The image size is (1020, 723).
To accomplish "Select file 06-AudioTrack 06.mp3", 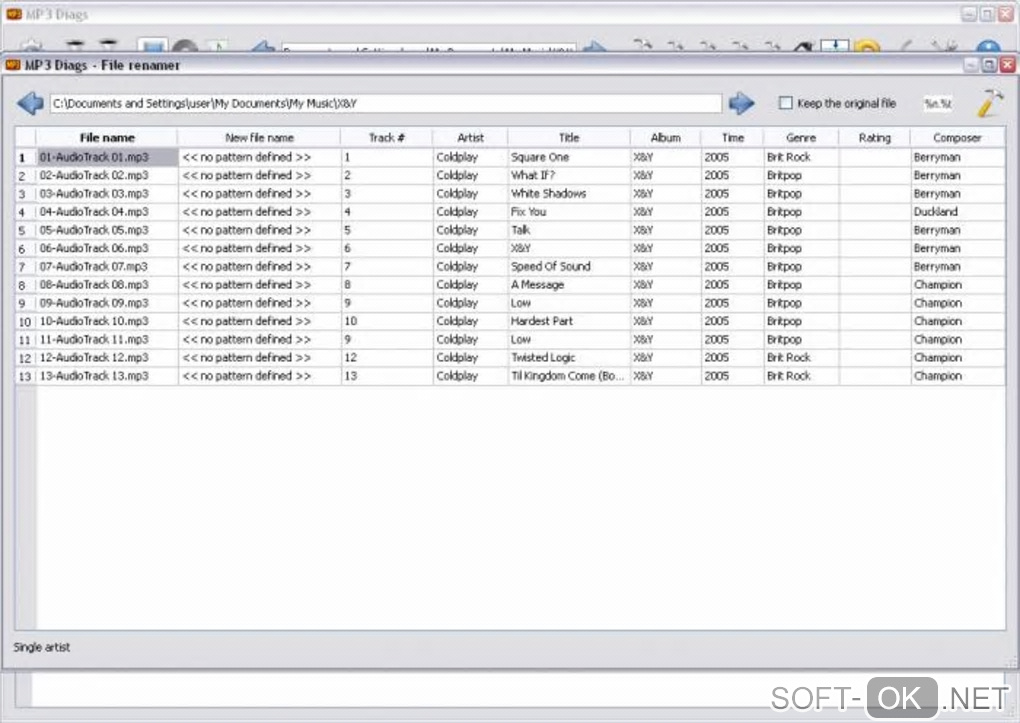I will point(107,248).
